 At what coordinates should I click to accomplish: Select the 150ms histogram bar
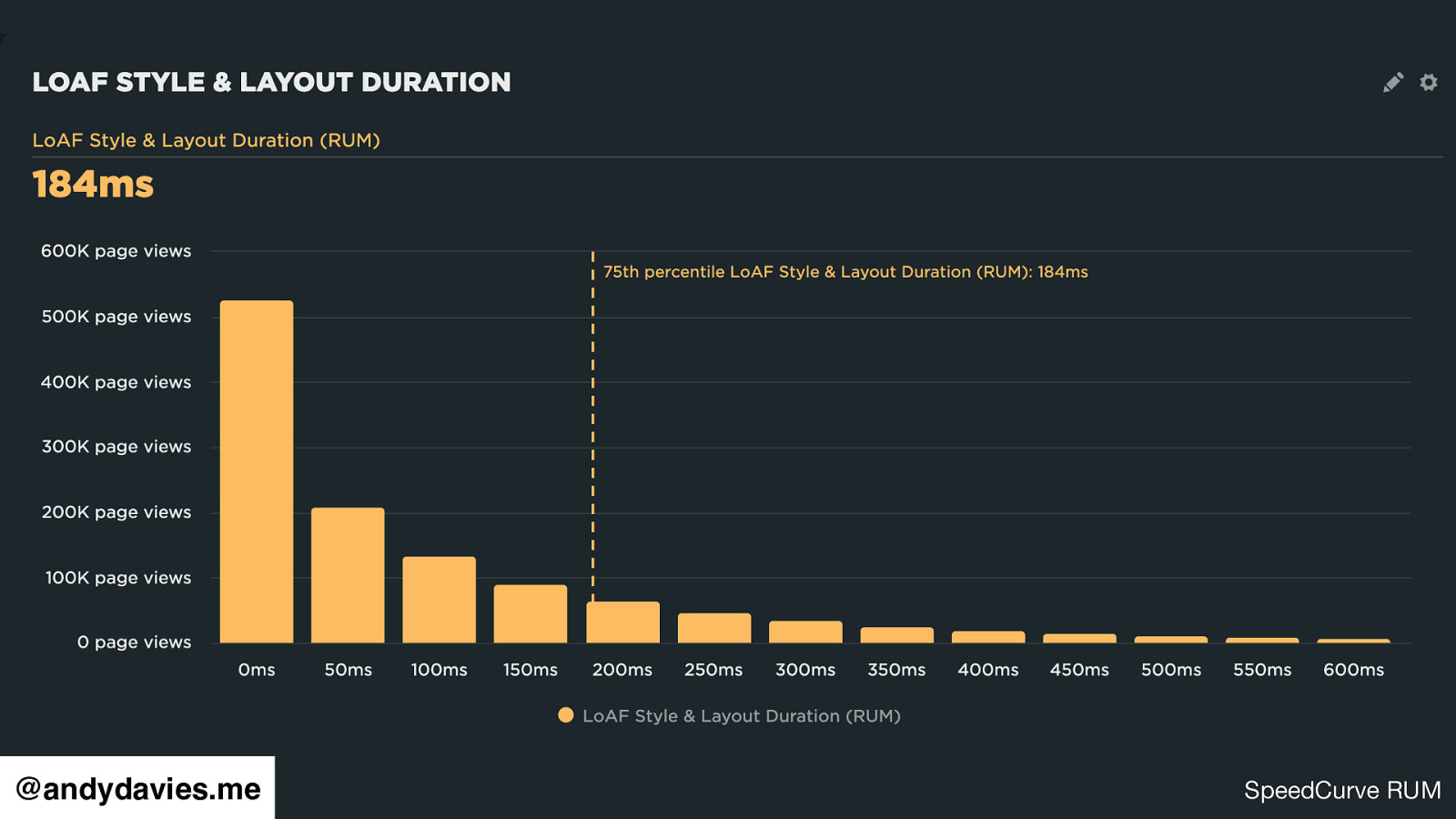click(531, 614)
